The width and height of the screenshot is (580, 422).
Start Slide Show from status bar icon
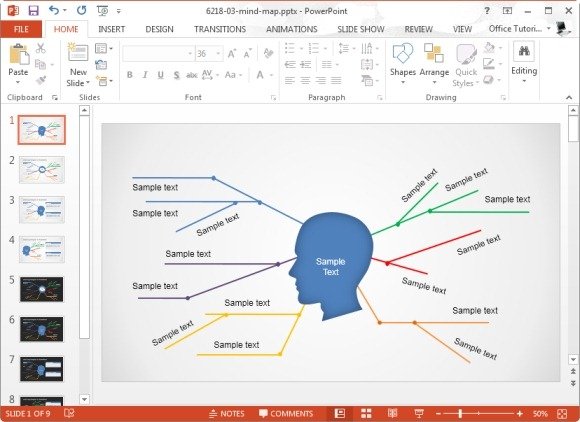pos(419,413)
